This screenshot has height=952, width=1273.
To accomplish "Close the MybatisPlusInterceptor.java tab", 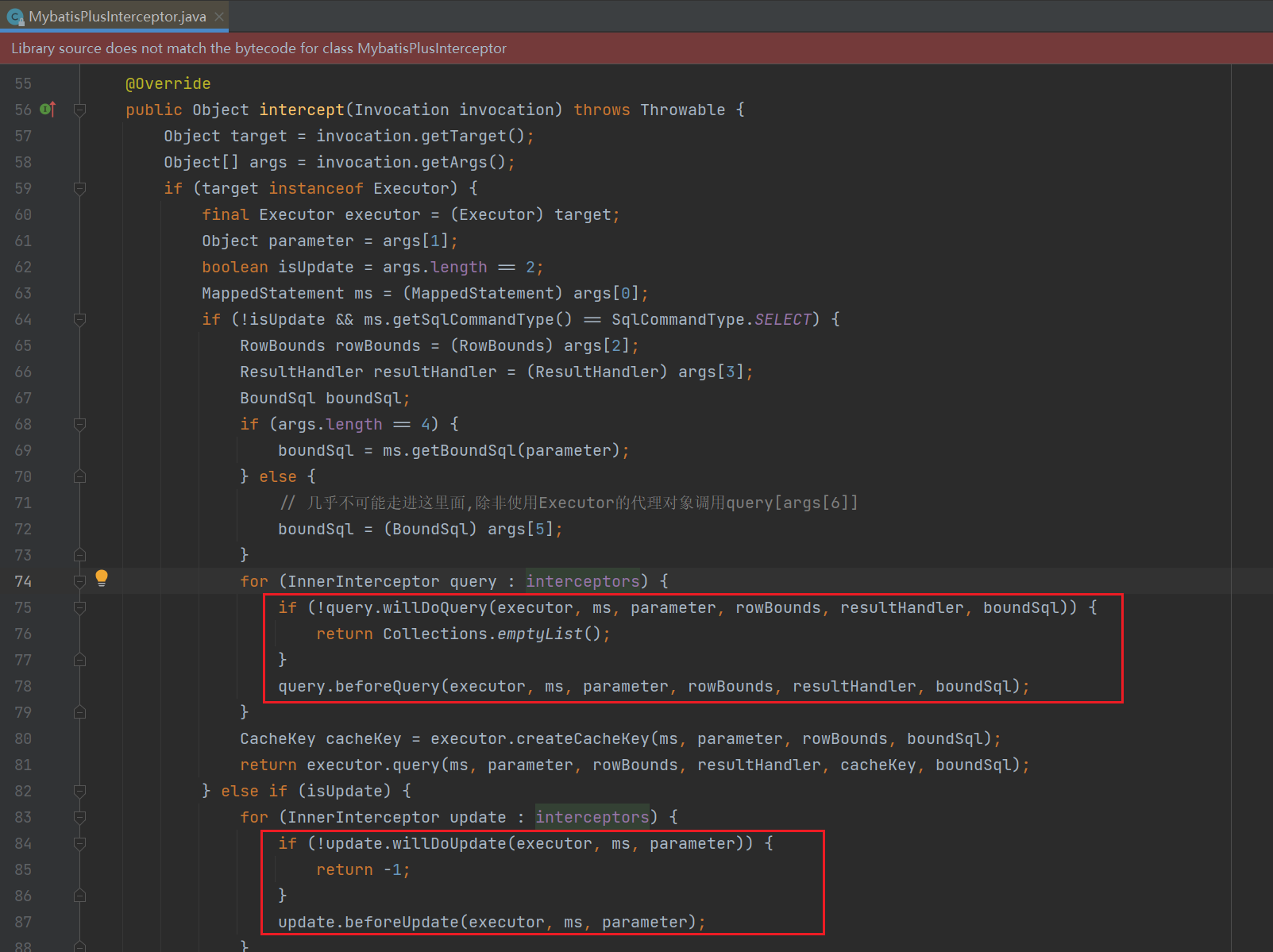I will point(219,17).
